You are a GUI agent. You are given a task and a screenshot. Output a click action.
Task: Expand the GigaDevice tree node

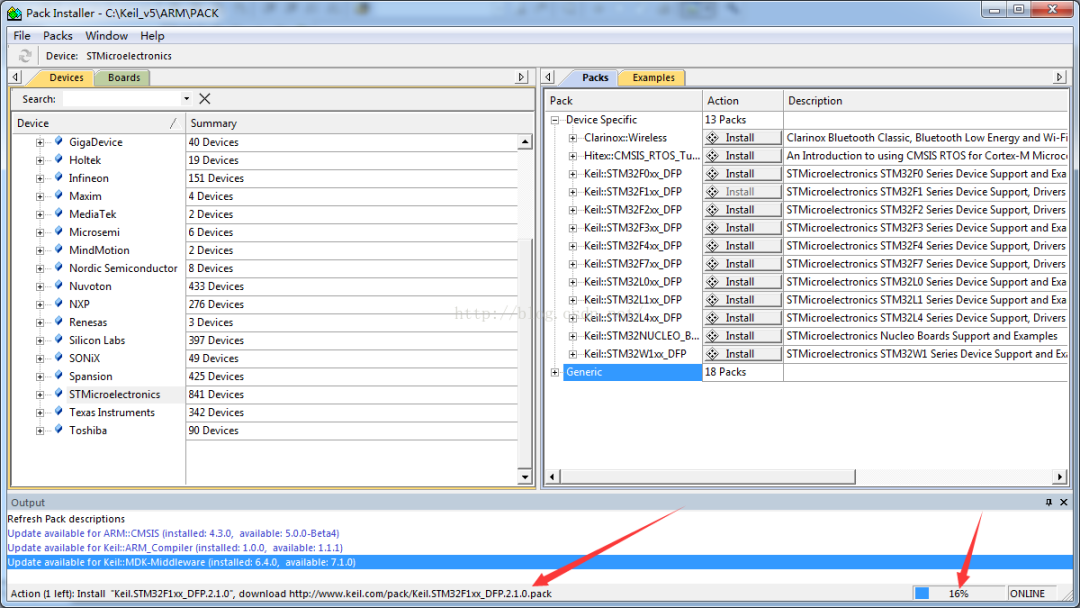click(x=40, y=143)
